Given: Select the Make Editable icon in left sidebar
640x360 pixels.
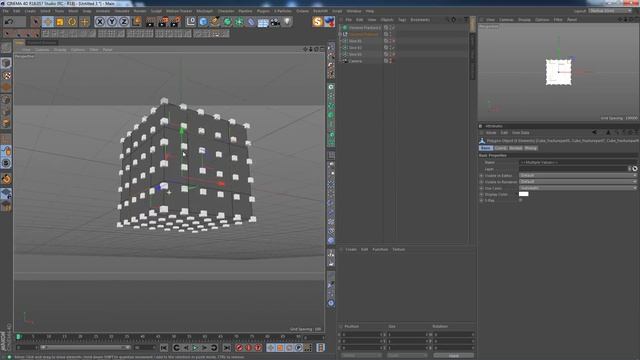Looking at the screenshot, I should [x=6, y=48].
